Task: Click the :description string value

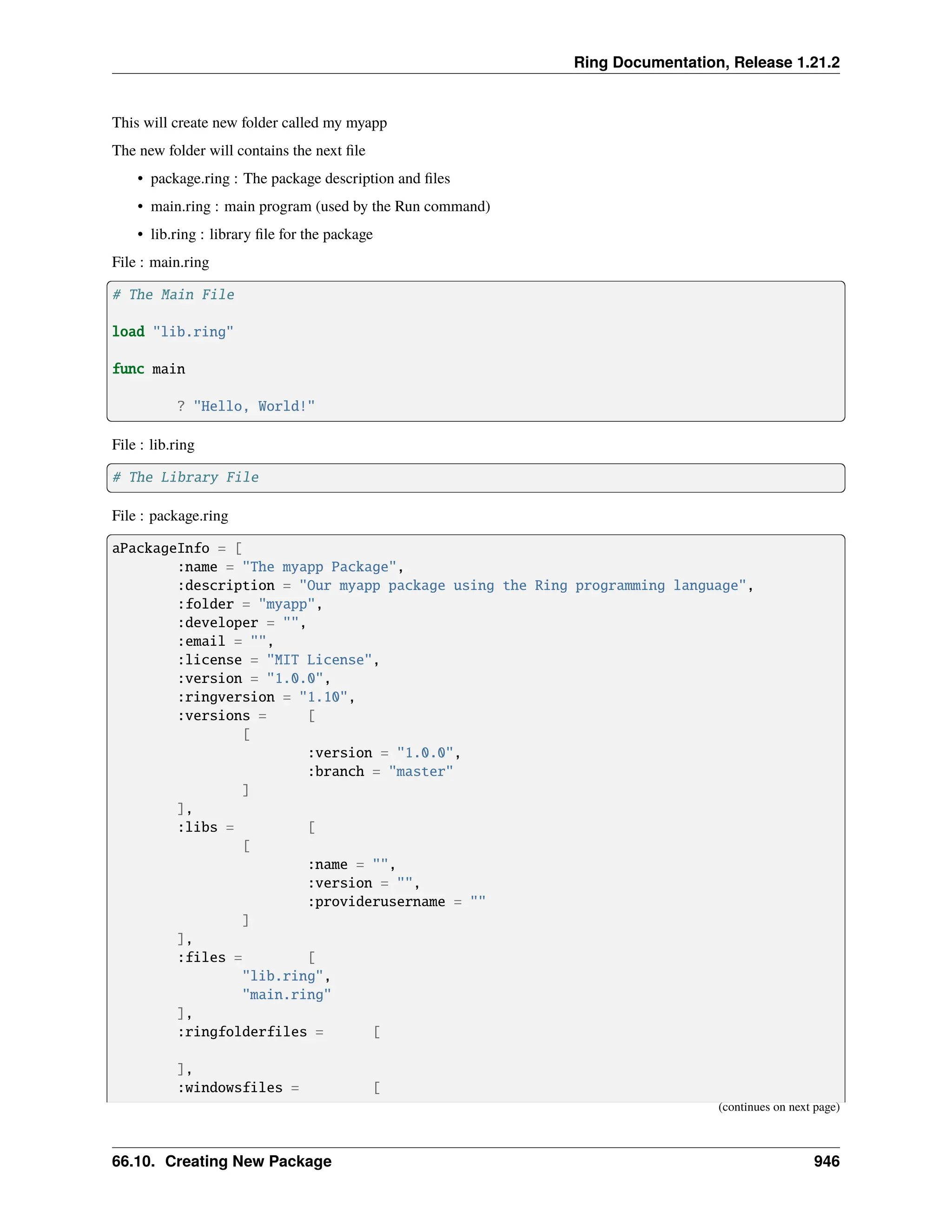Action: (522, 585)
